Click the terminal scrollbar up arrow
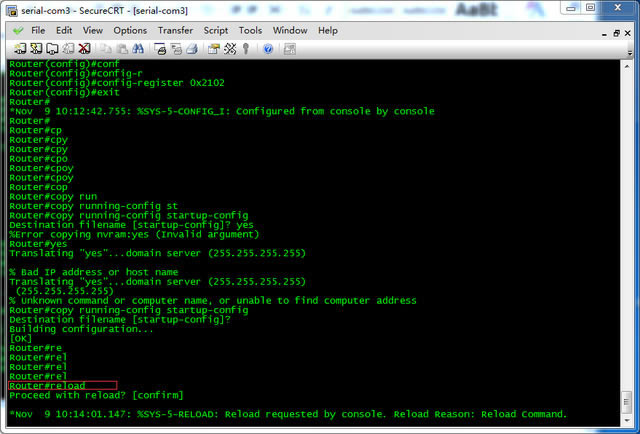640x434 pixels. (627, 66)
